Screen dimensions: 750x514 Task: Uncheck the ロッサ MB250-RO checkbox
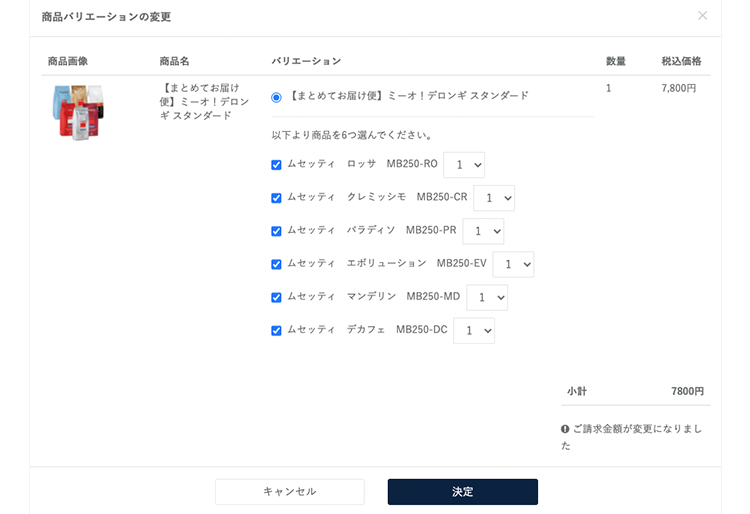click(x=276, y=165)
